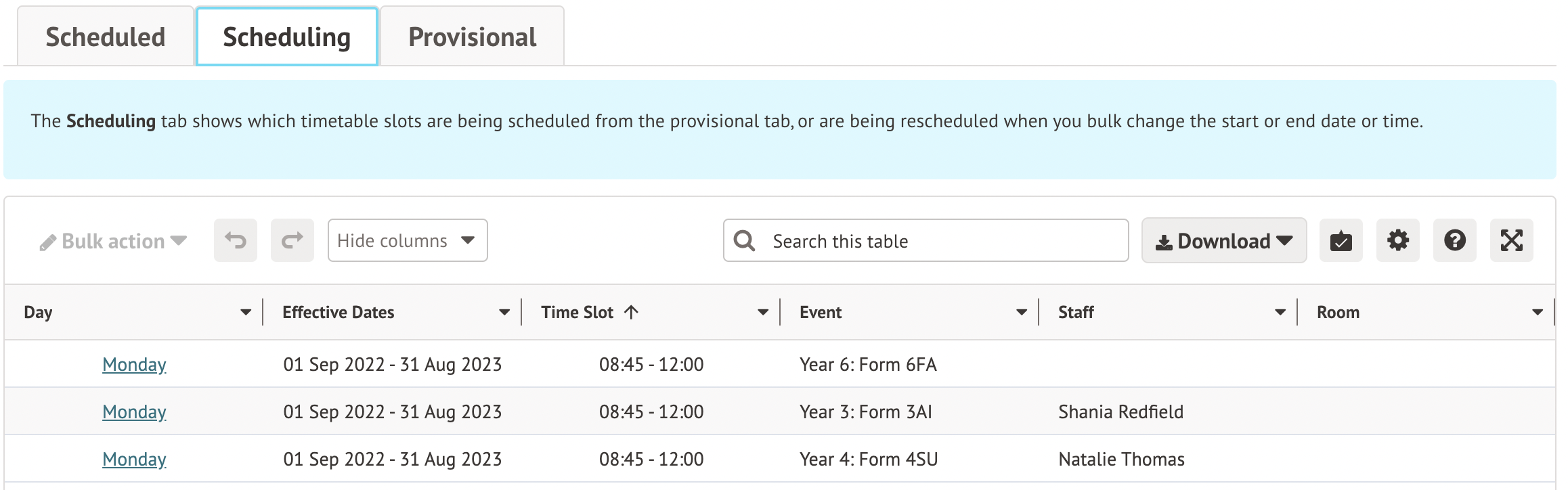Click the redo arrow icon
The image size is (1568, 490).
tap(292, 240)
